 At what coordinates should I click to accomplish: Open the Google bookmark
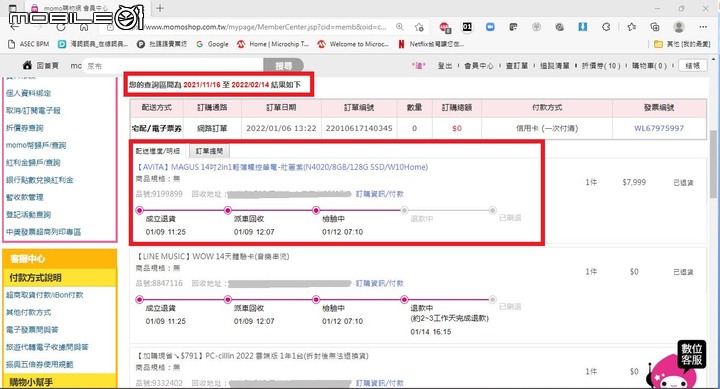[x=212, y=44]
